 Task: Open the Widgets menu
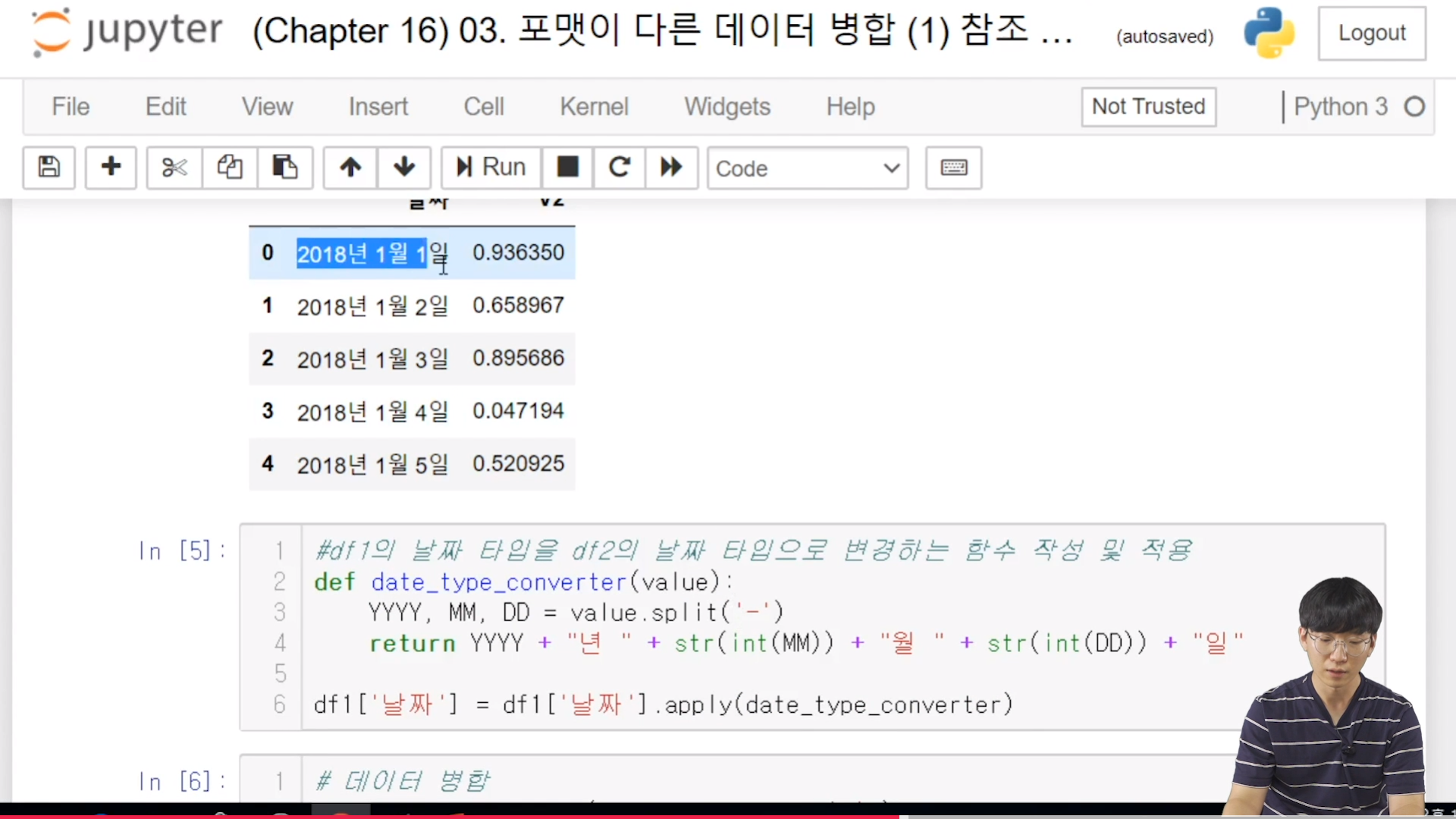[x=726, y=107]
